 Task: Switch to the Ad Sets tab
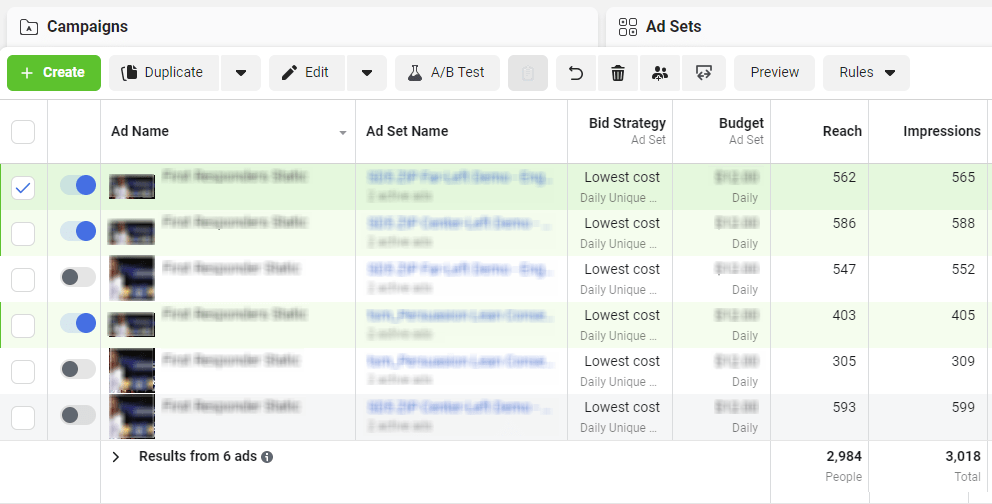(x=673, y=27)
